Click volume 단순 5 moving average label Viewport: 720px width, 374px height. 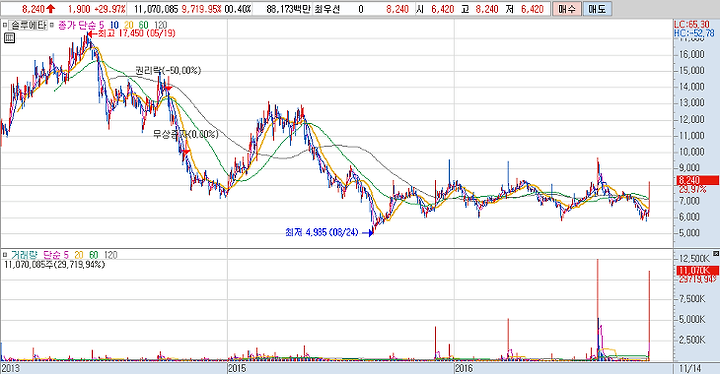coord(56,255)
